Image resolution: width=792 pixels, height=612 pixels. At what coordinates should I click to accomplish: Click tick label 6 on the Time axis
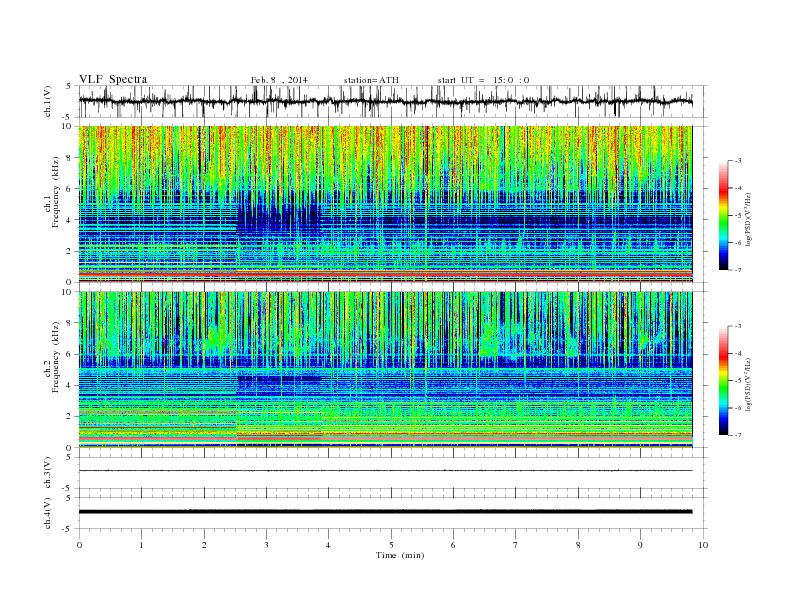(x=453, y=545)
